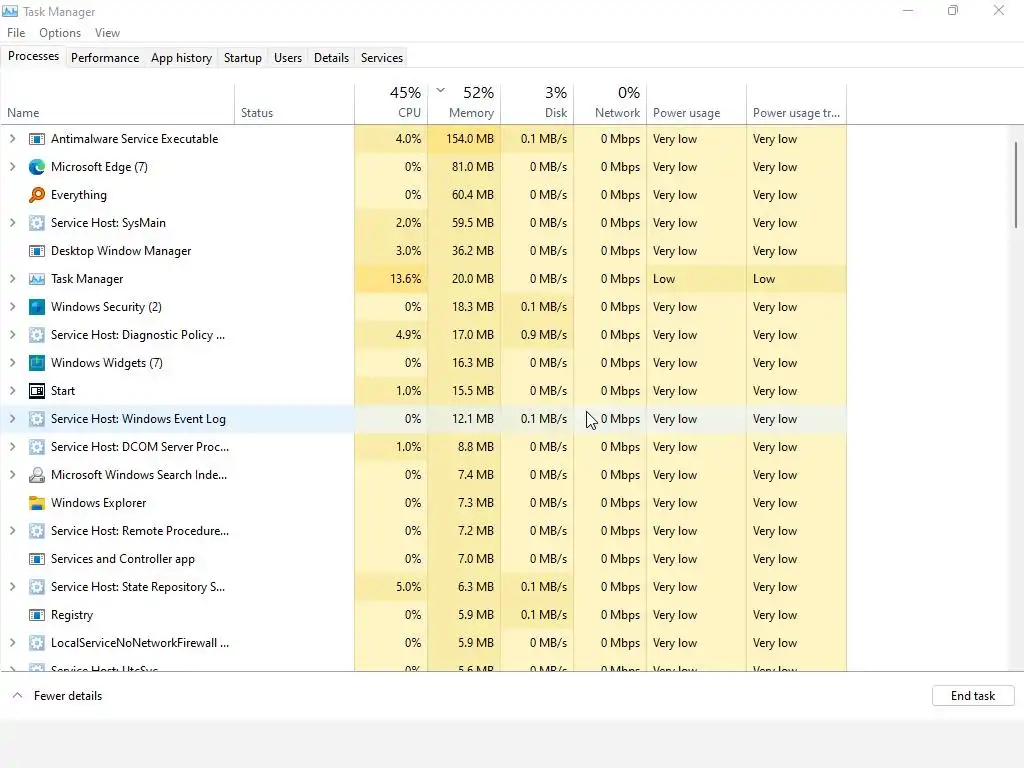Click the Registry process icon
The height and width of the screenshot is (768, 1024).
[37, 615]
